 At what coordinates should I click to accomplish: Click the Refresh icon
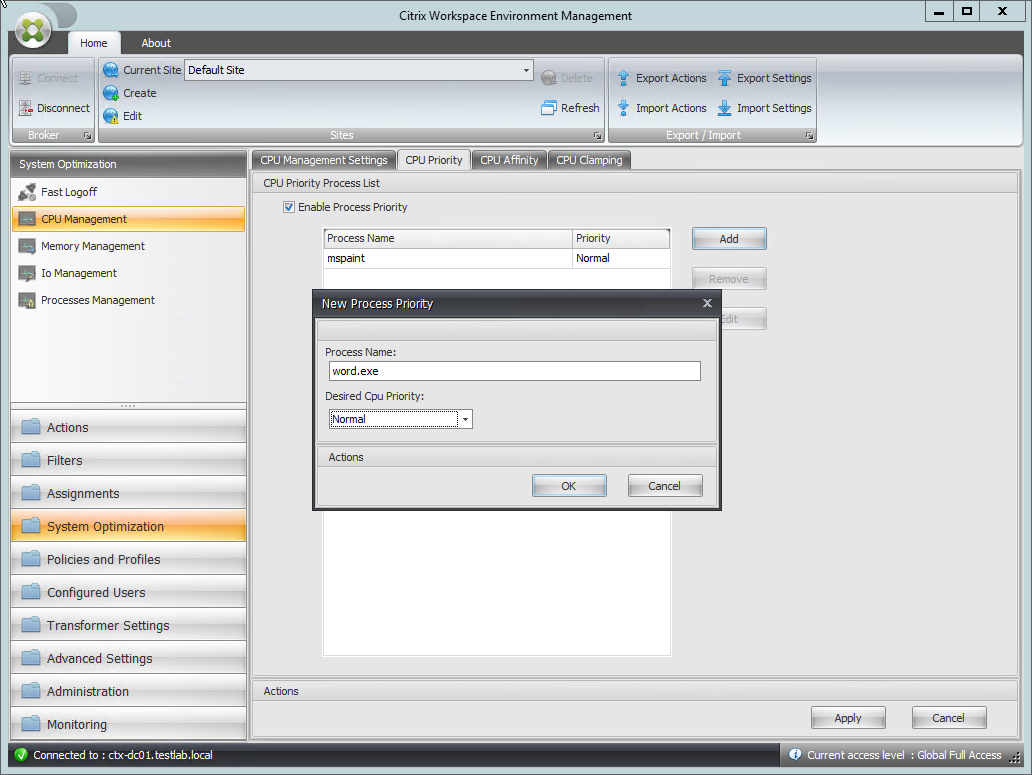pos(549,108)
